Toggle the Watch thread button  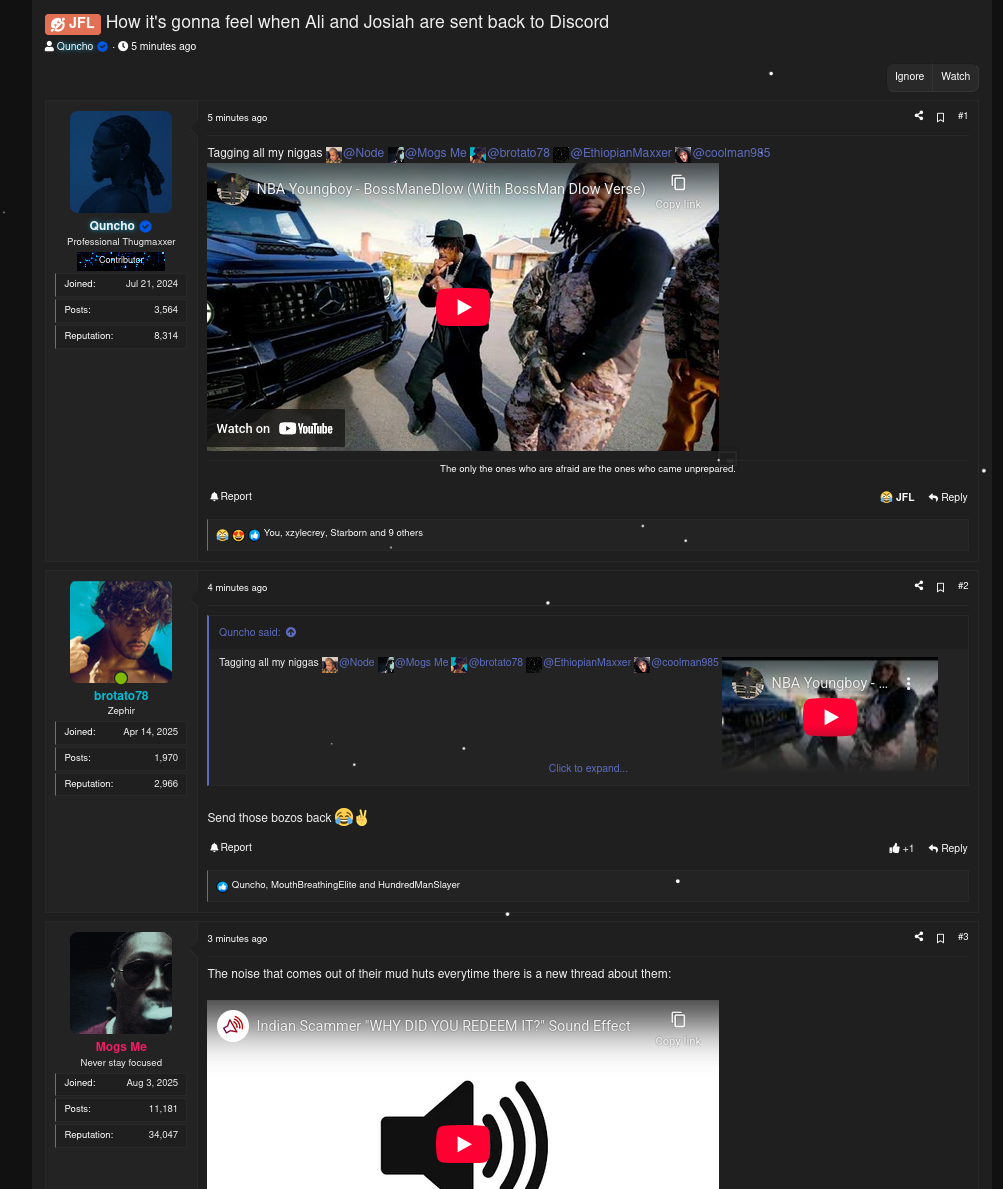coord(955,77)
